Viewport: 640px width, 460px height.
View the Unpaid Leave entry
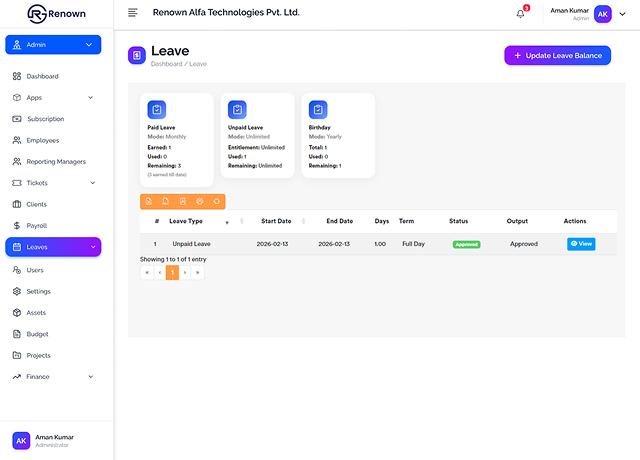coord(580,244)
